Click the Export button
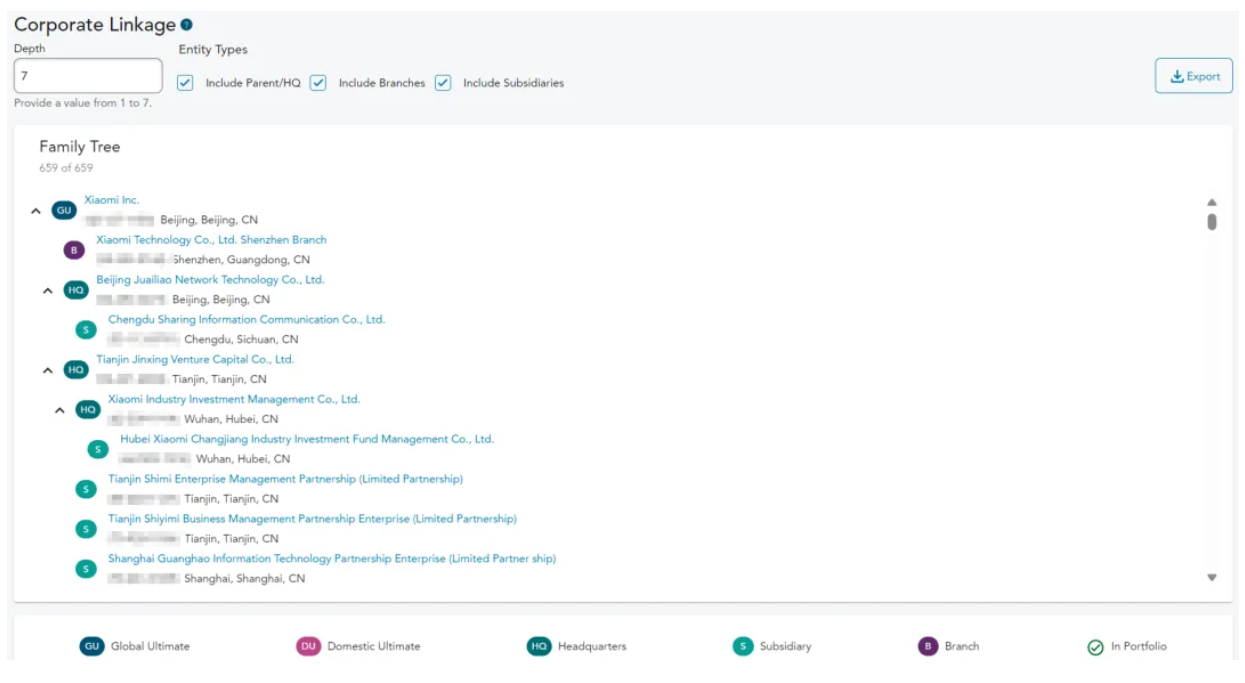Image resolution: width=1245 pixels, height=683 pixels. click(x=1194, y=76)
